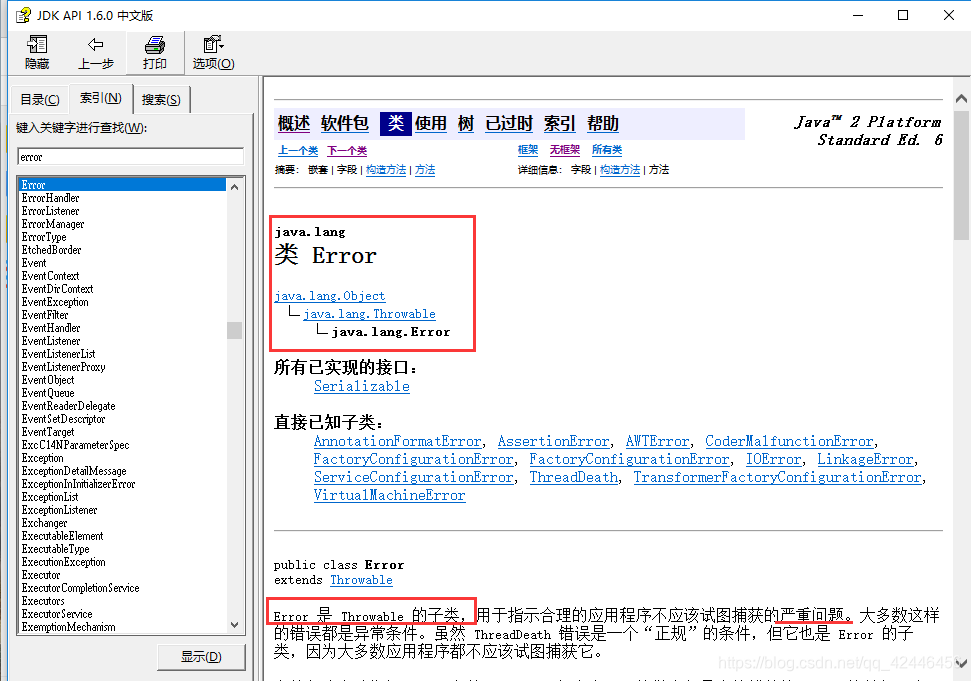Click the index list scroll-down arrow

234,625
